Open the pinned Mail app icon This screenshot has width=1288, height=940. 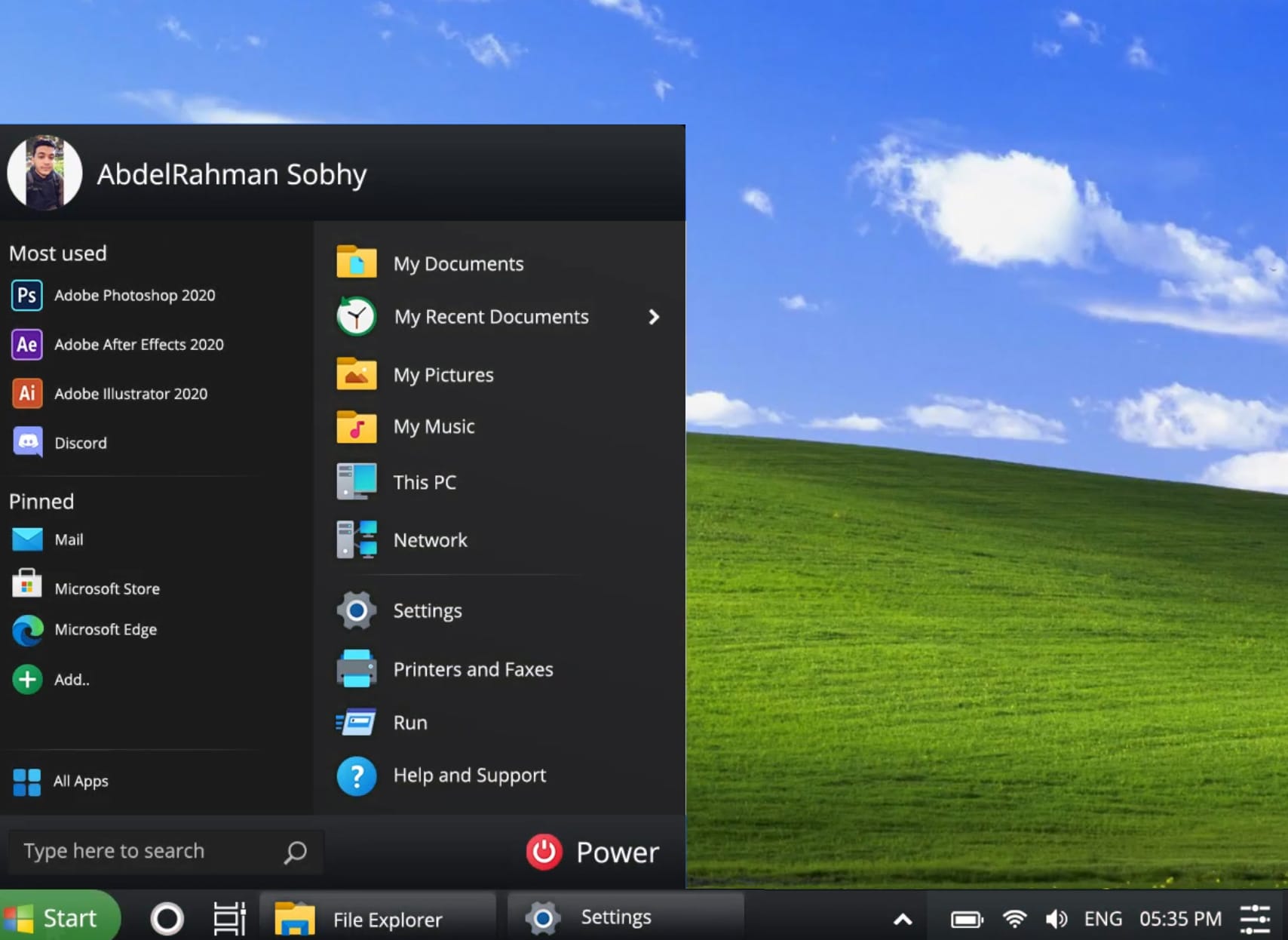pyautogui.click(x=28, y=539)
